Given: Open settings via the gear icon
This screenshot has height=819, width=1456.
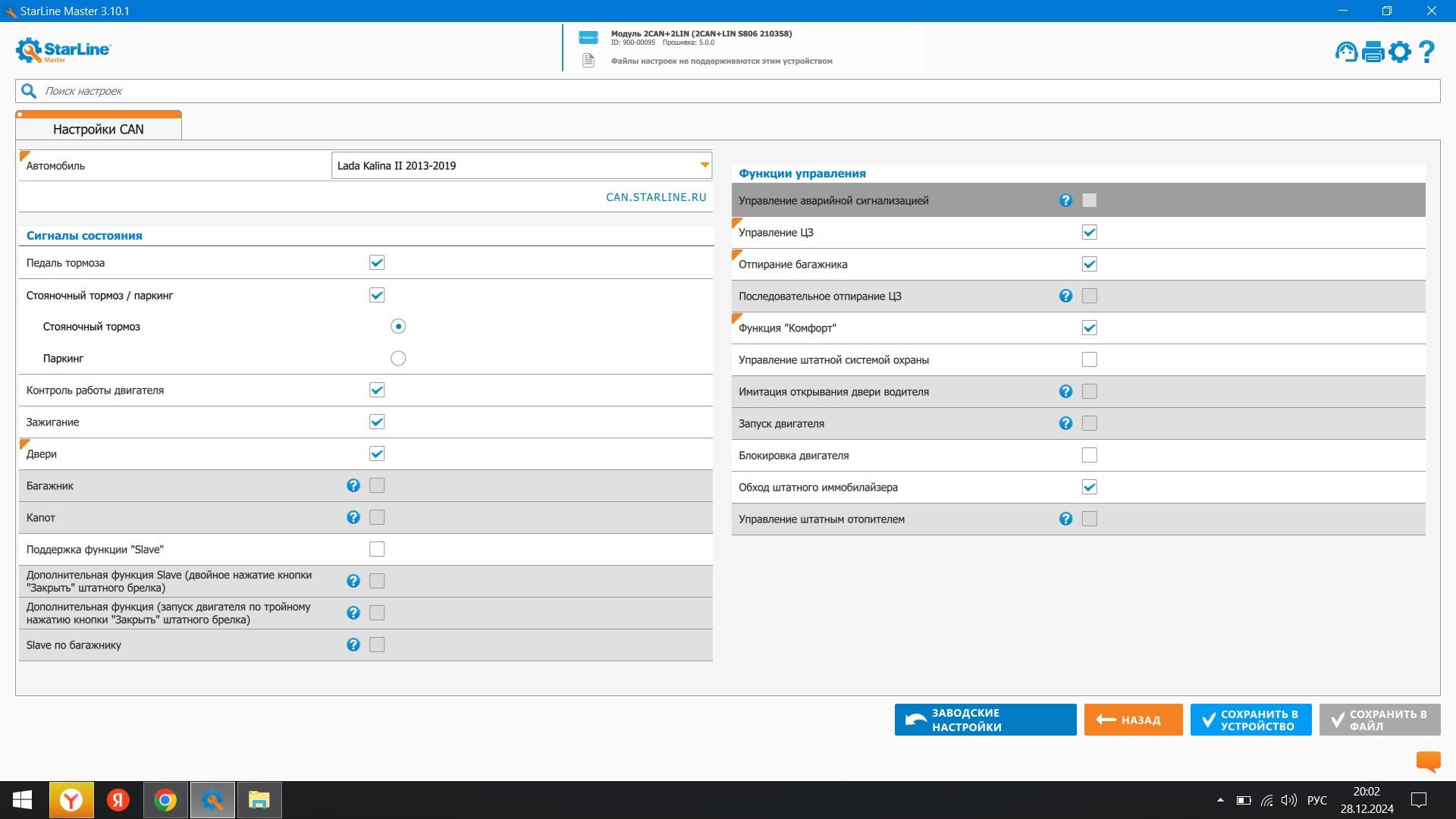Looking at the screenshot, I should point(1400,52).
